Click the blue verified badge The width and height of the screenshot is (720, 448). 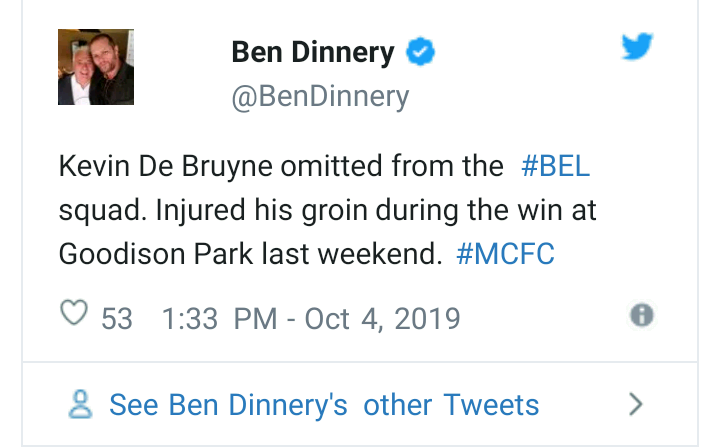pos(419,53)
